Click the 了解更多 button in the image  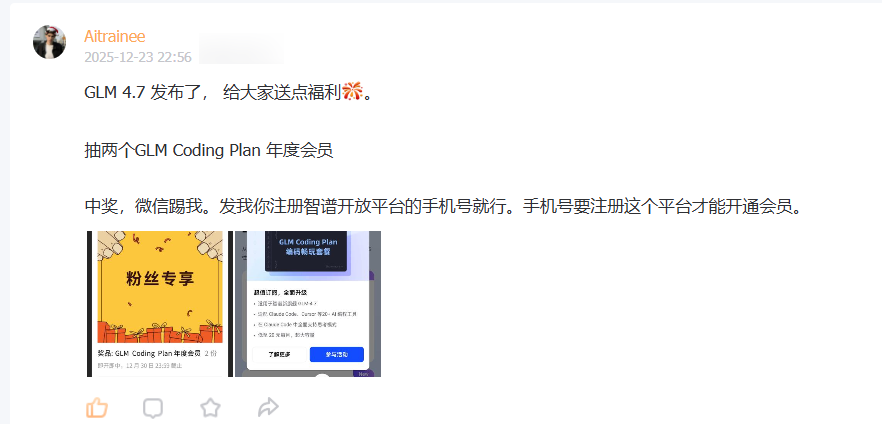point(280,355)
